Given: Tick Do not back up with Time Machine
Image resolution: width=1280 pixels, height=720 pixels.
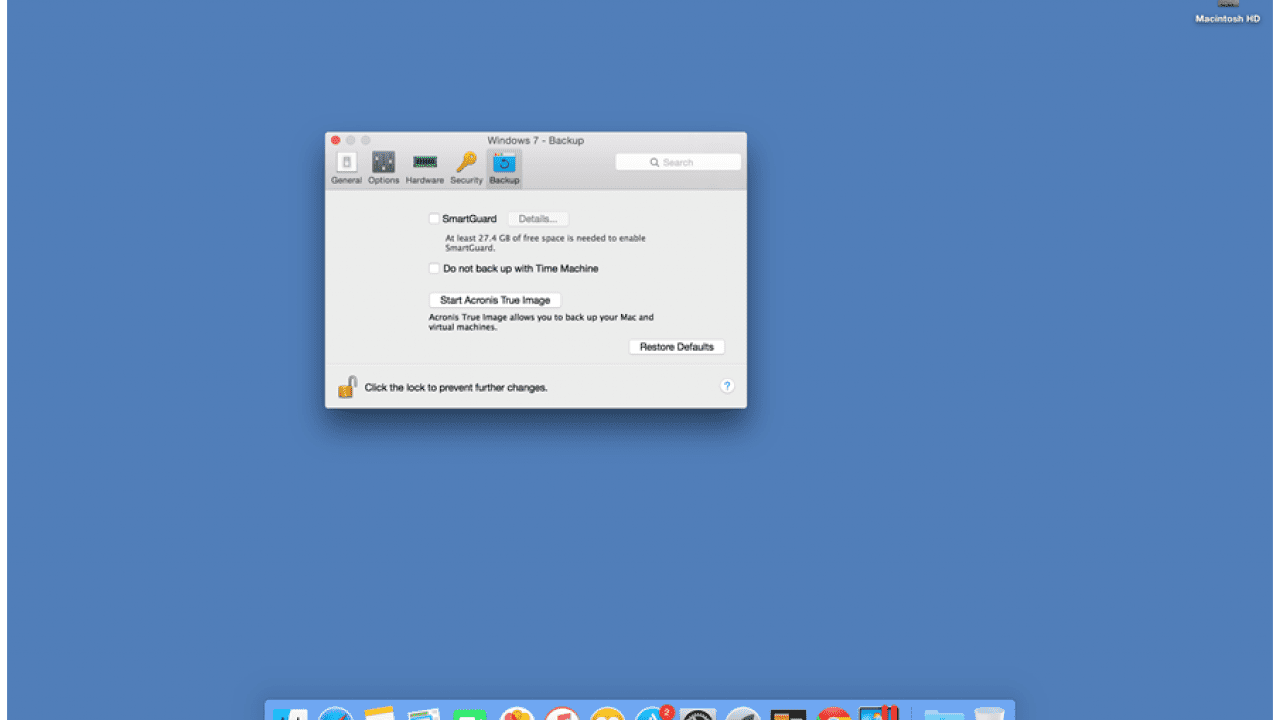Looking at the screenshot, I should coord(434,269).
